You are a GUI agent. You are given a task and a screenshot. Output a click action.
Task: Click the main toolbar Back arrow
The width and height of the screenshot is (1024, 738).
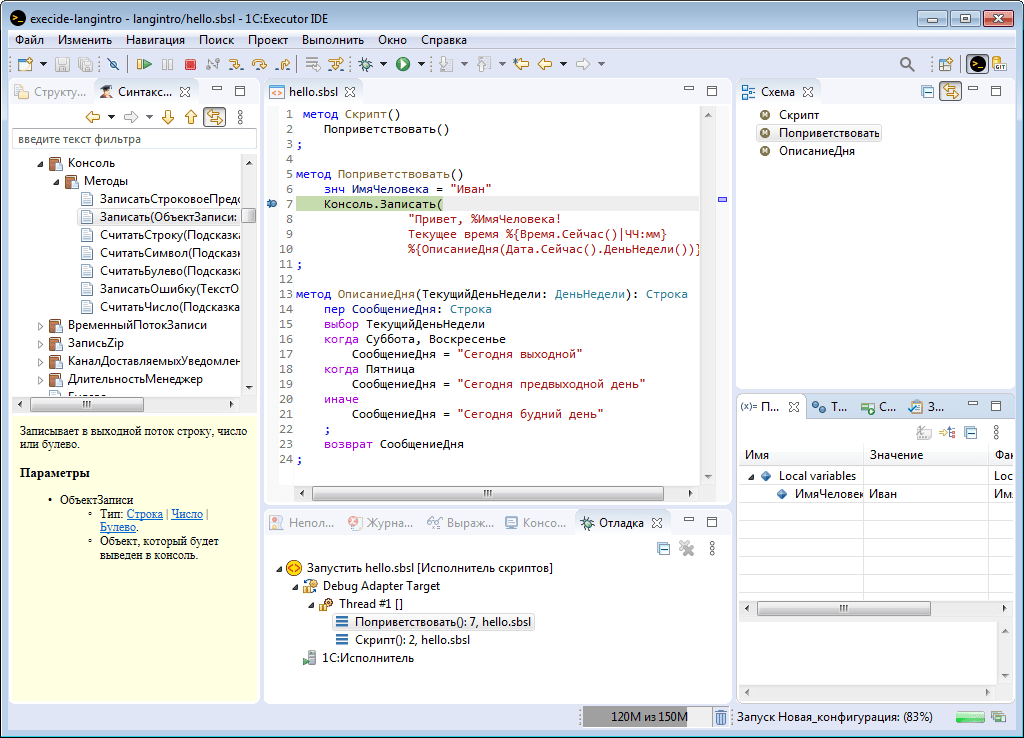[545, 64]
